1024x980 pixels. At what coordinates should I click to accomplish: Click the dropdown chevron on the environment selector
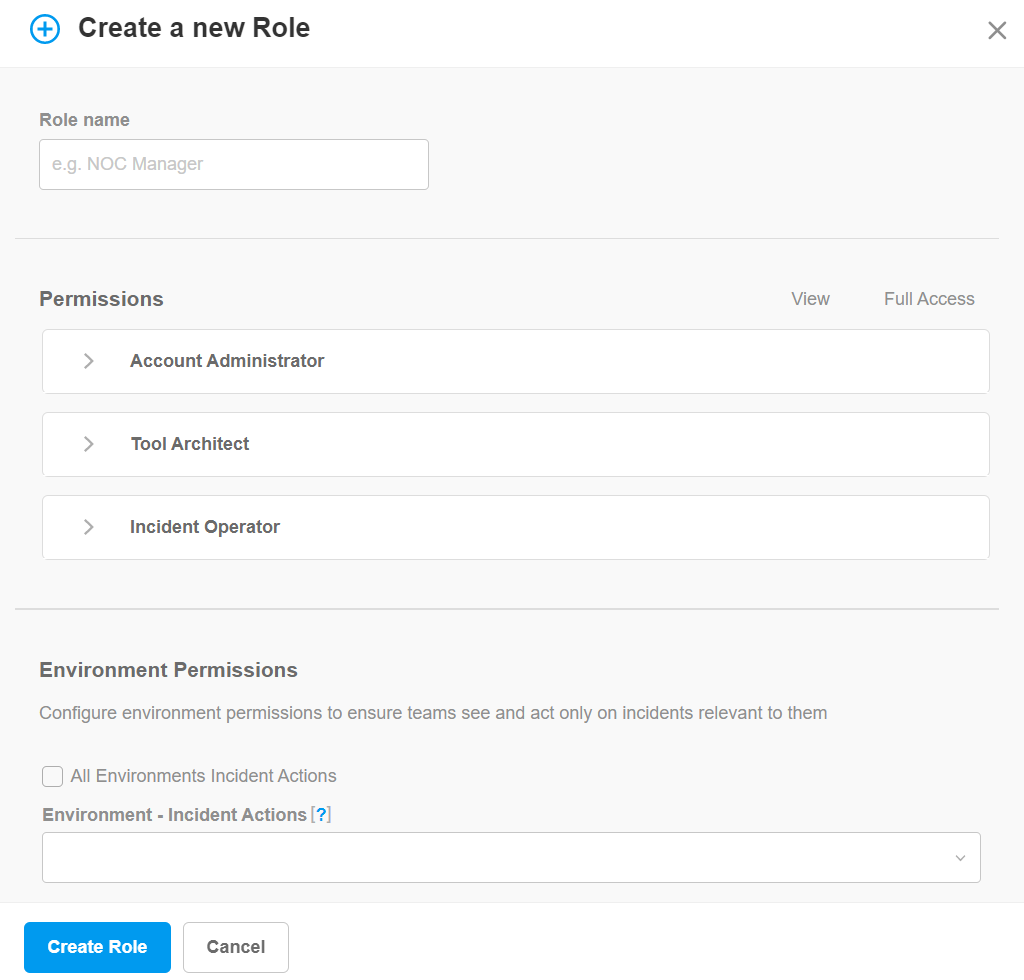click(x=959, y=857)
